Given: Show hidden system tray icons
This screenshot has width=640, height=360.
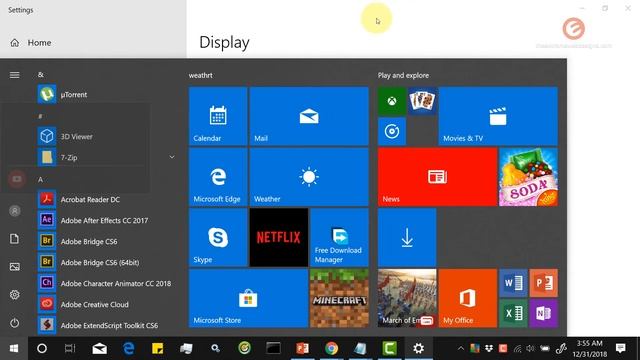Looking at the screenshot, I should (460, 348).
